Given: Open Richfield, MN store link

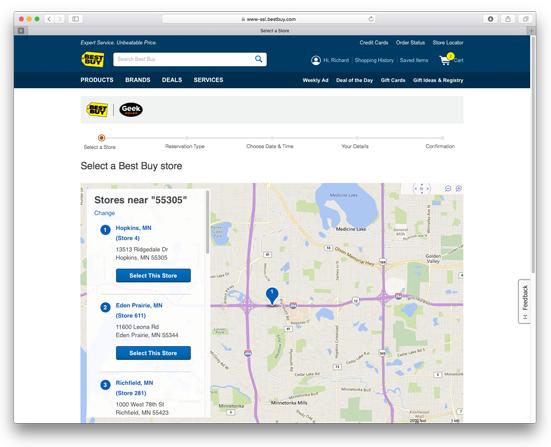Looking at the screenshot, I should coord(134,383).
